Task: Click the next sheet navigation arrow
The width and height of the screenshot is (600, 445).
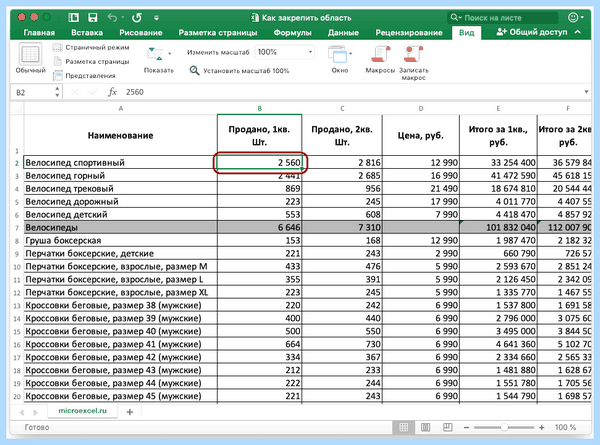Action: tap(36, 412)
